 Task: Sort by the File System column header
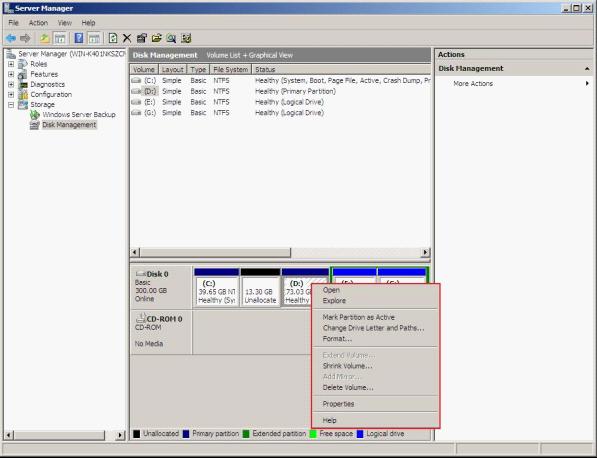coord(230,70)
